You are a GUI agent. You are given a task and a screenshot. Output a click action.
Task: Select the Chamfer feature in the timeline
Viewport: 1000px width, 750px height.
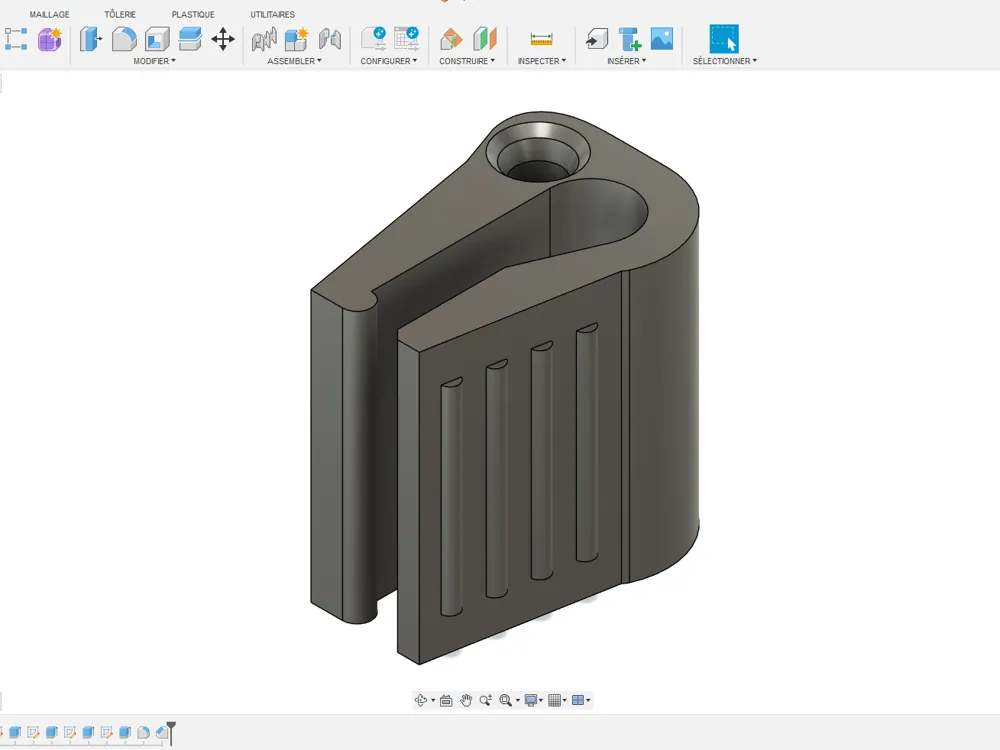point(161,732)
